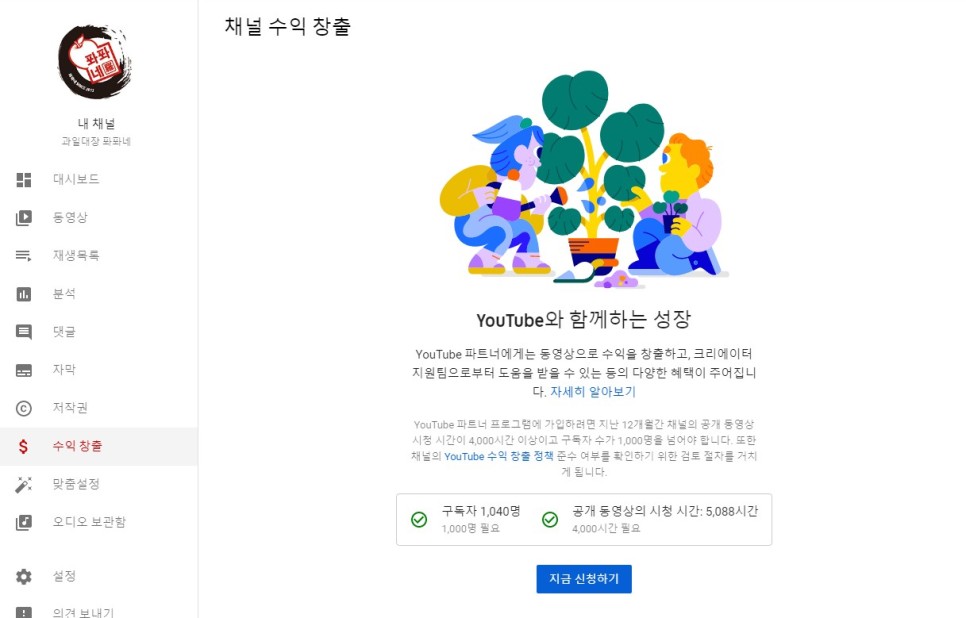Open 맞춤설정 in the sidebar

99,484
